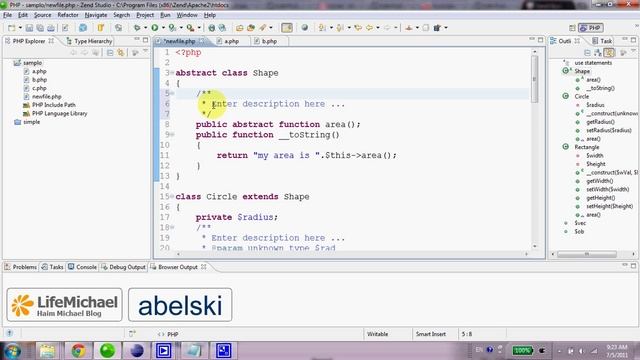Close the newfile.php editor tab
The width and height of the screenshot is (640, 360).
pos(202,41)
